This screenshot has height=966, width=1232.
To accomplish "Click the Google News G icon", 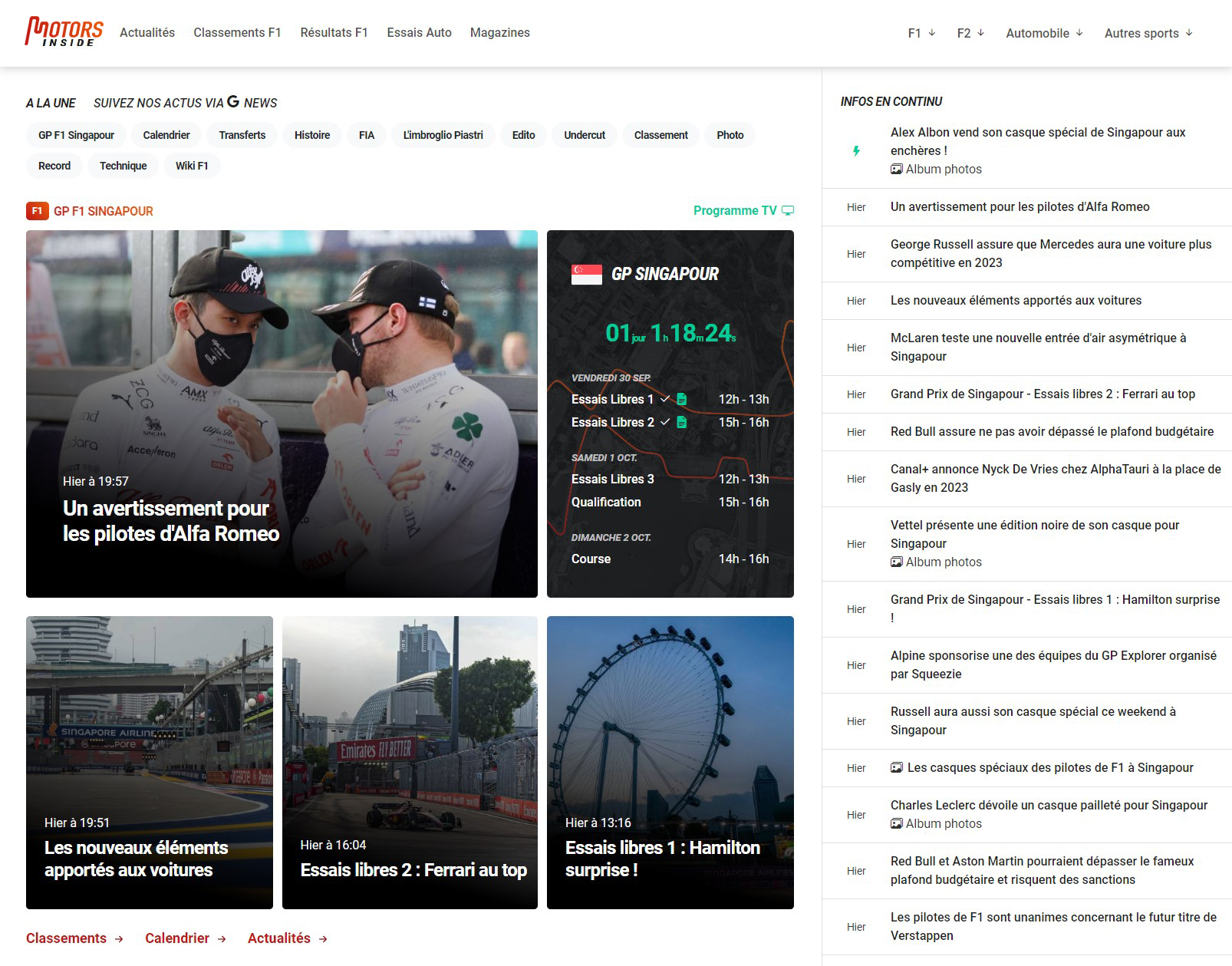I will (233, 102).
